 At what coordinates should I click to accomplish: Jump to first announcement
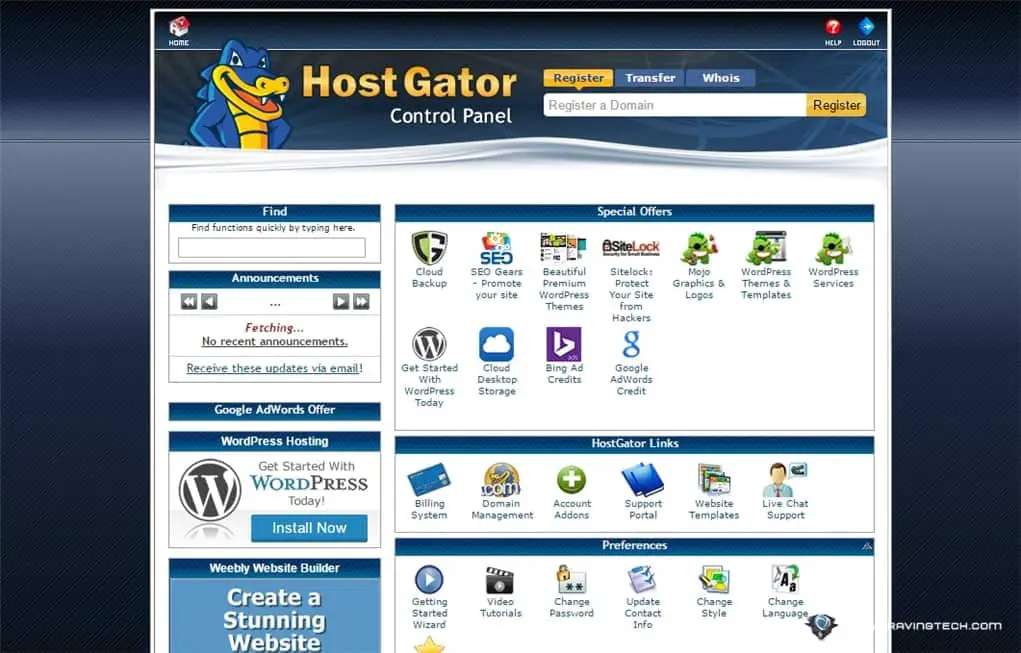coord(189,301)
